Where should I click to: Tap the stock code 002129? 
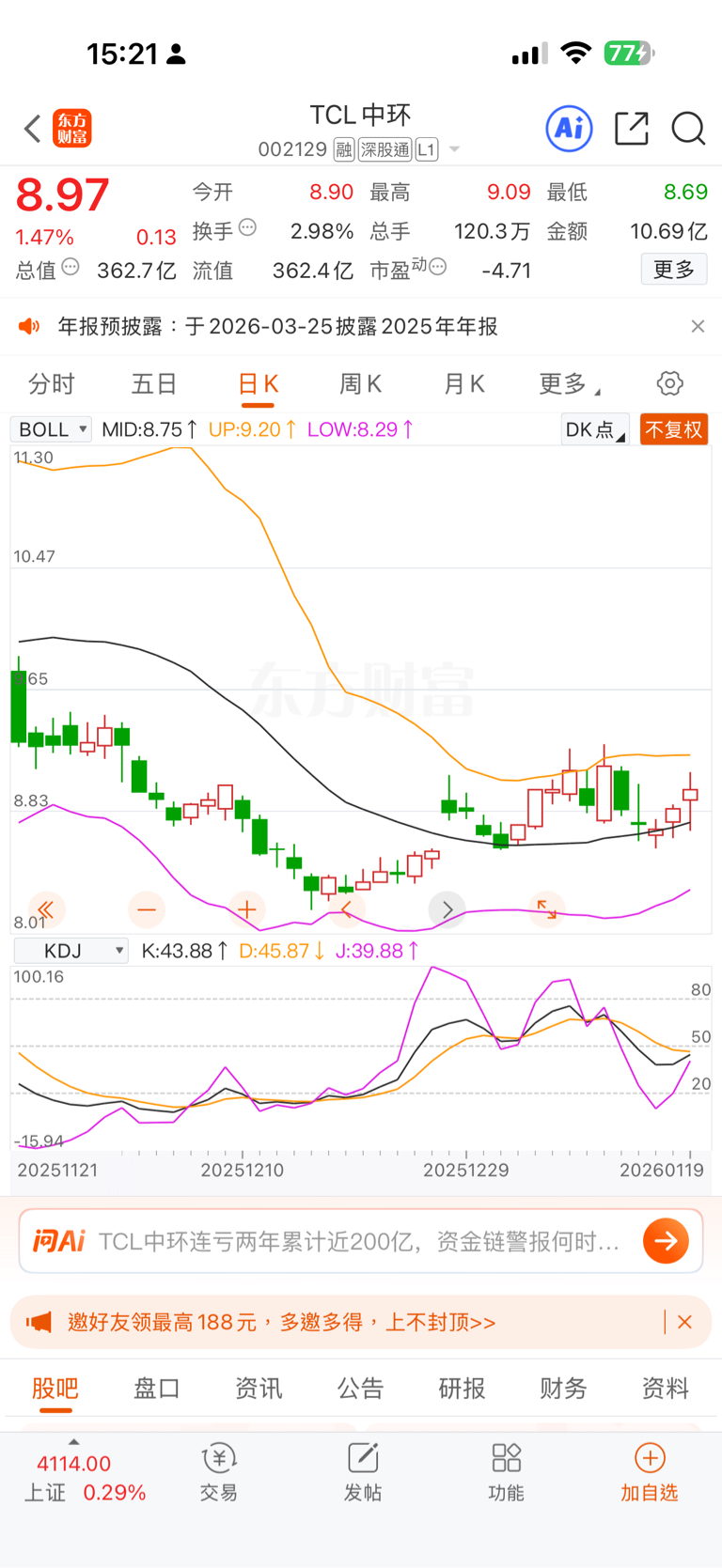(x=292, y=149)
